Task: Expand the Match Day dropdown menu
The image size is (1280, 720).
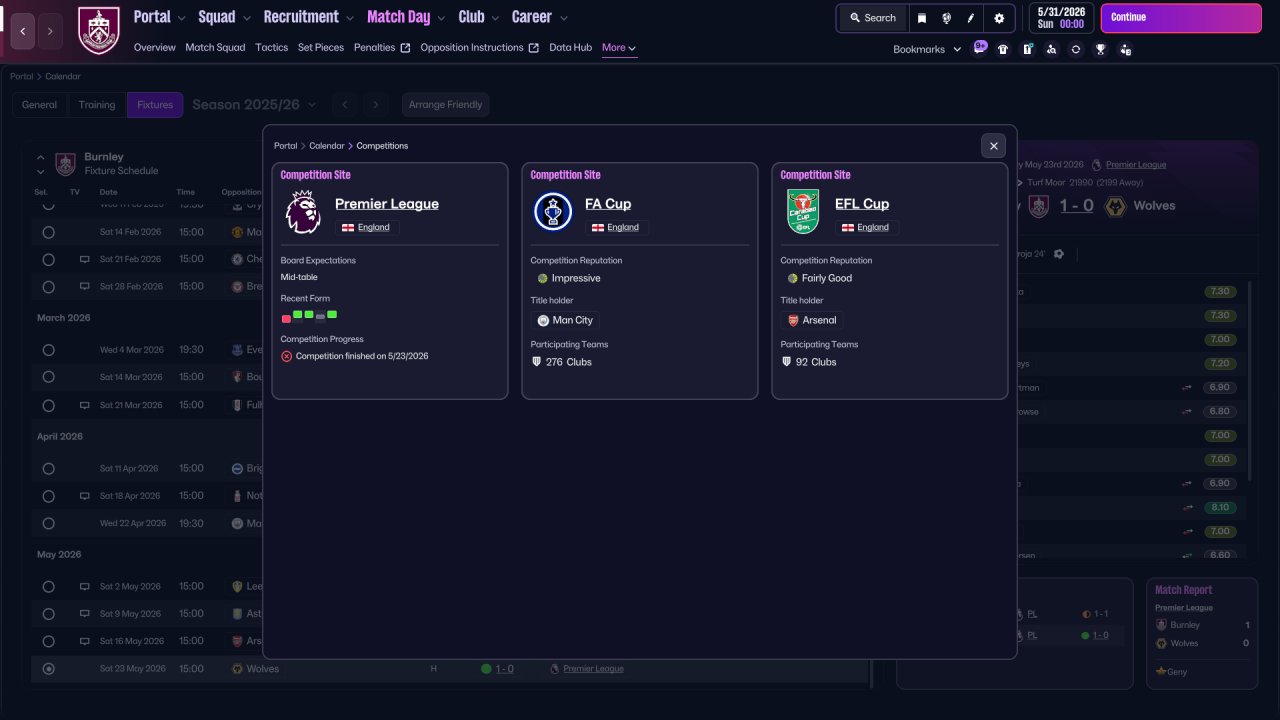Action: pos(440,18)
